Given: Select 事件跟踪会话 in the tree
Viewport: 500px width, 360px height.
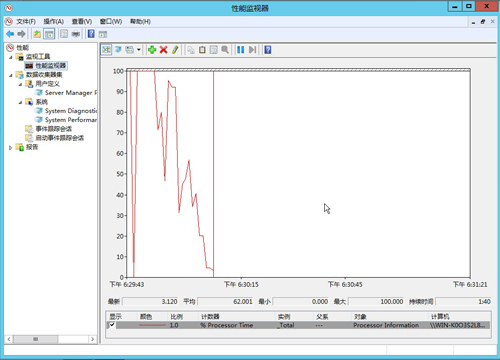Looking at the screenshot, I should [54, 129].
